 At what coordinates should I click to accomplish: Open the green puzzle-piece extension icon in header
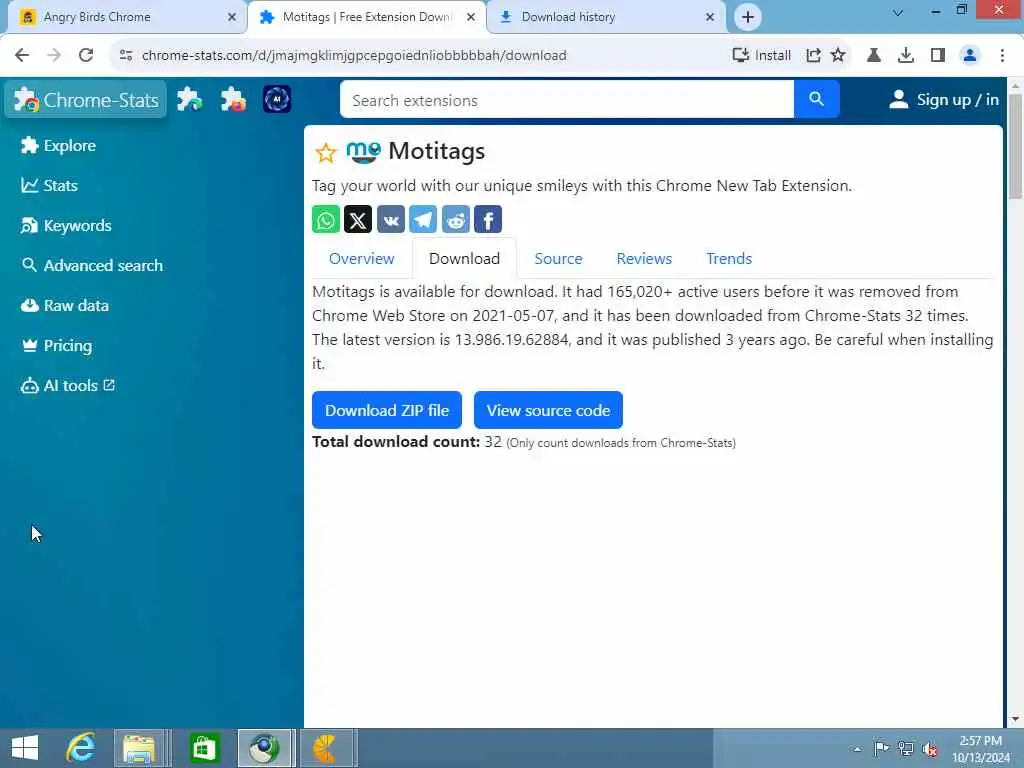tap(189, 99)
